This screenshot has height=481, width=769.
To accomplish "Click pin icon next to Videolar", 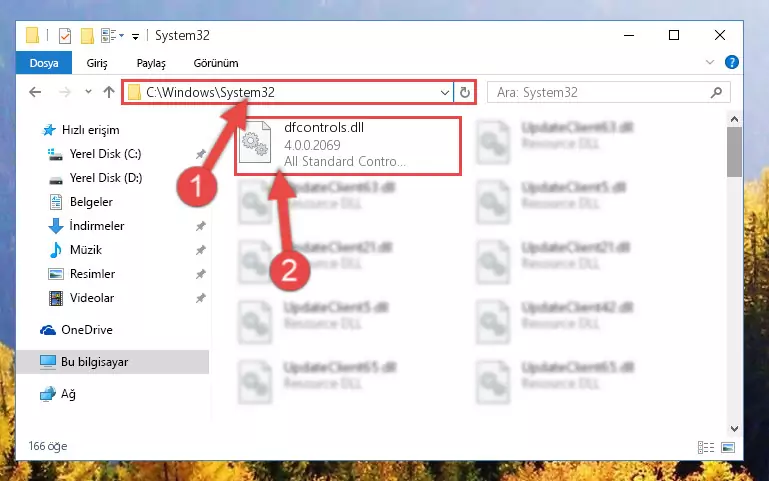I will 201,298.
